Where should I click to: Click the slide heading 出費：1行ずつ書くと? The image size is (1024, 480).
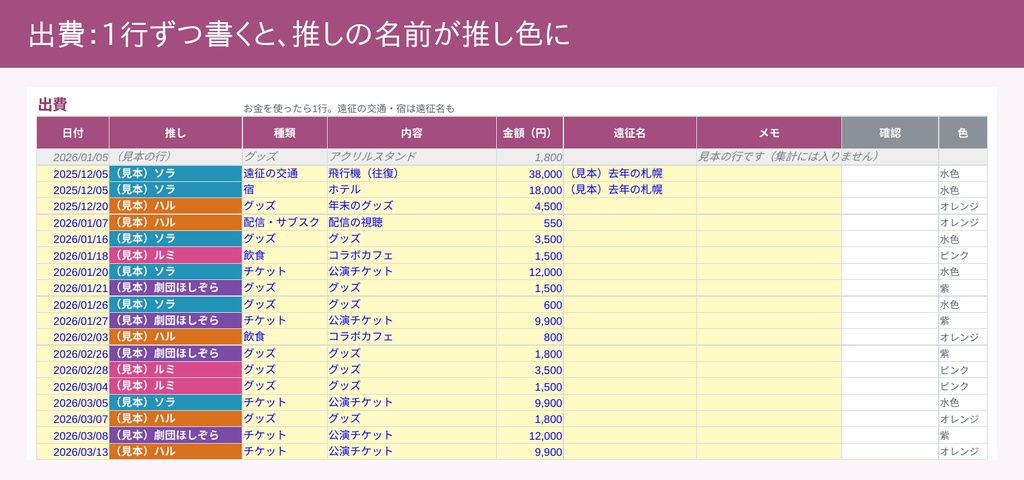point(300,36)
